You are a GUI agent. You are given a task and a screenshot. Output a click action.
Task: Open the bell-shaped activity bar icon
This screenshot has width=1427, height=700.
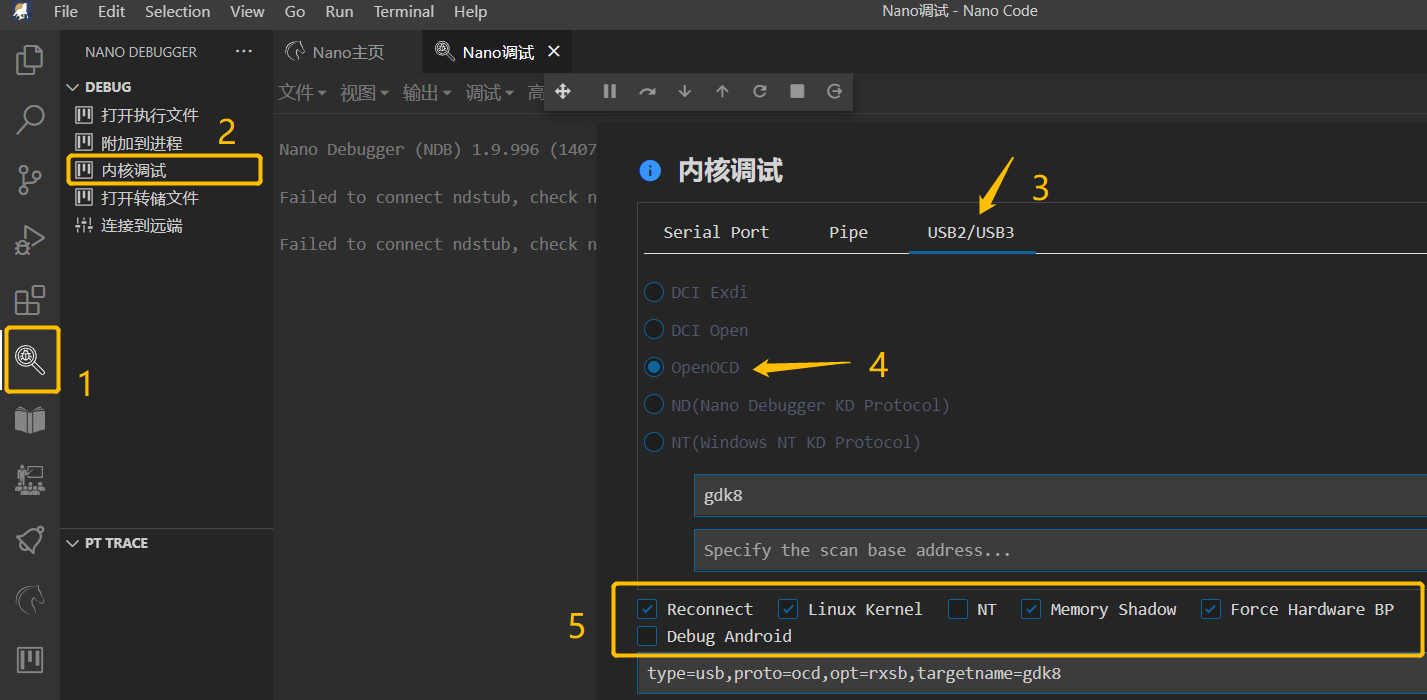(30, 540)
